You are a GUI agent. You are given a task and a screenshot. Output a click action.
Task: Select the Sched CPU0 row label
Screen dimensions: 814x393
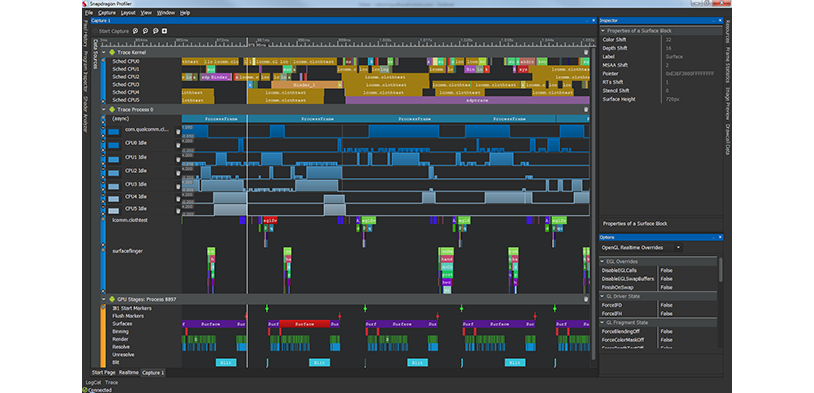(x=126, y=61)
